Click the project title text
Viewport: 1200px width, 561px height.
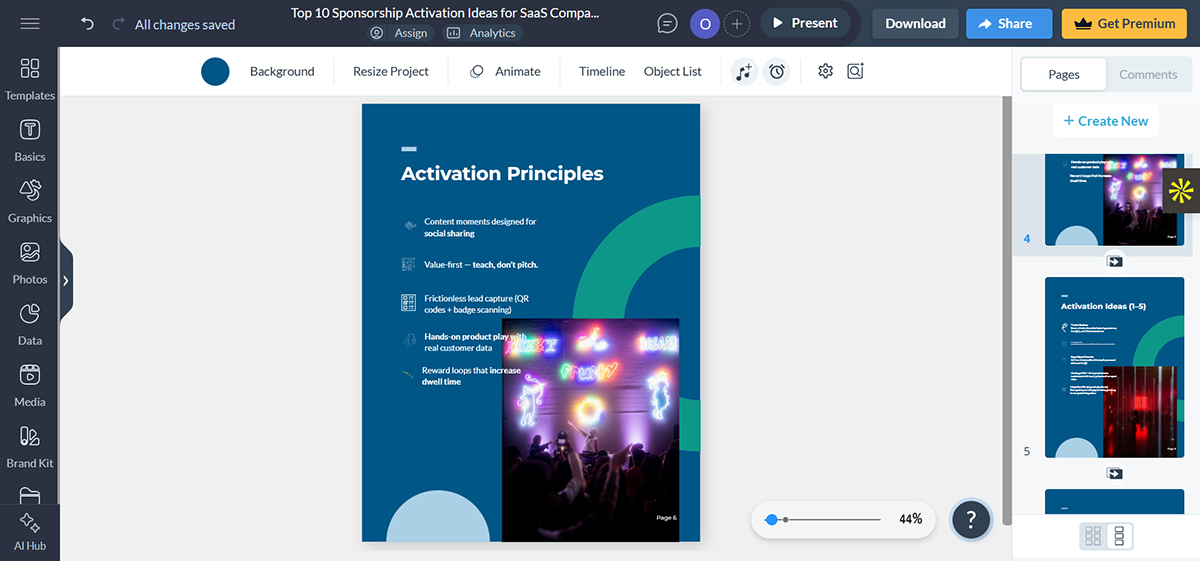pyautogui.click(x=445, y=13)
